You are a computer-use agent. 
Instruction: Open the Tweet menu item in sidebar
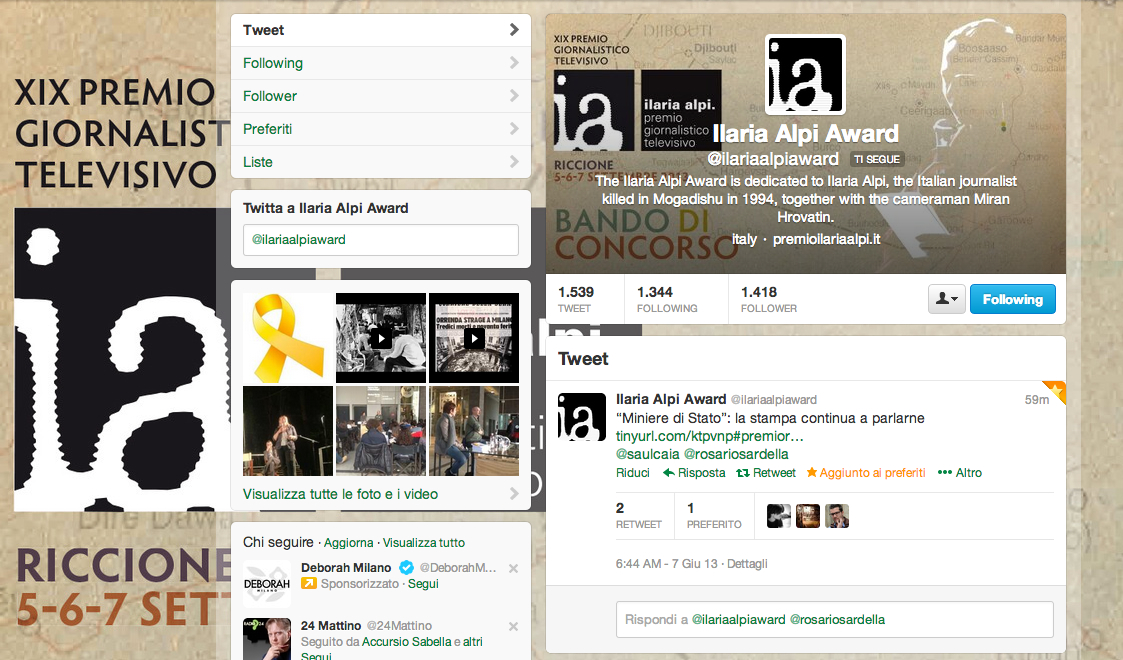pos(380,30)
